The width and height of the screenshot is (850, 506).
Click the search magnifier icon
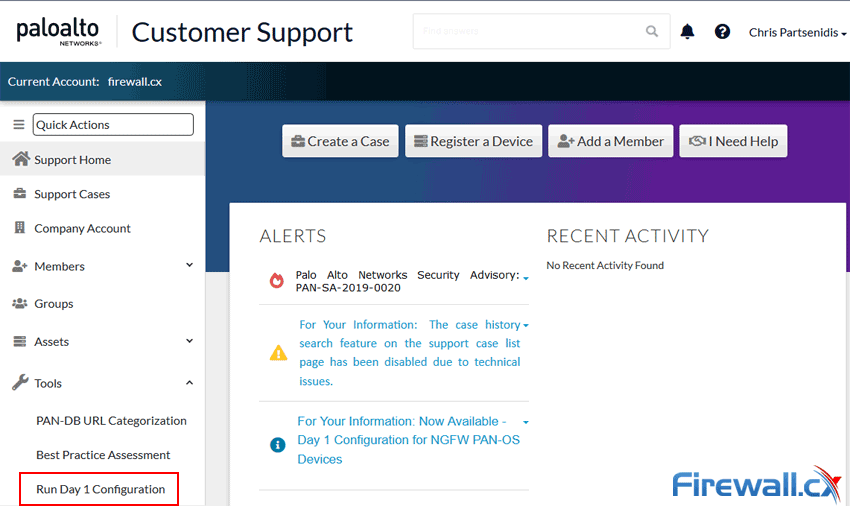tap(652, 31)
